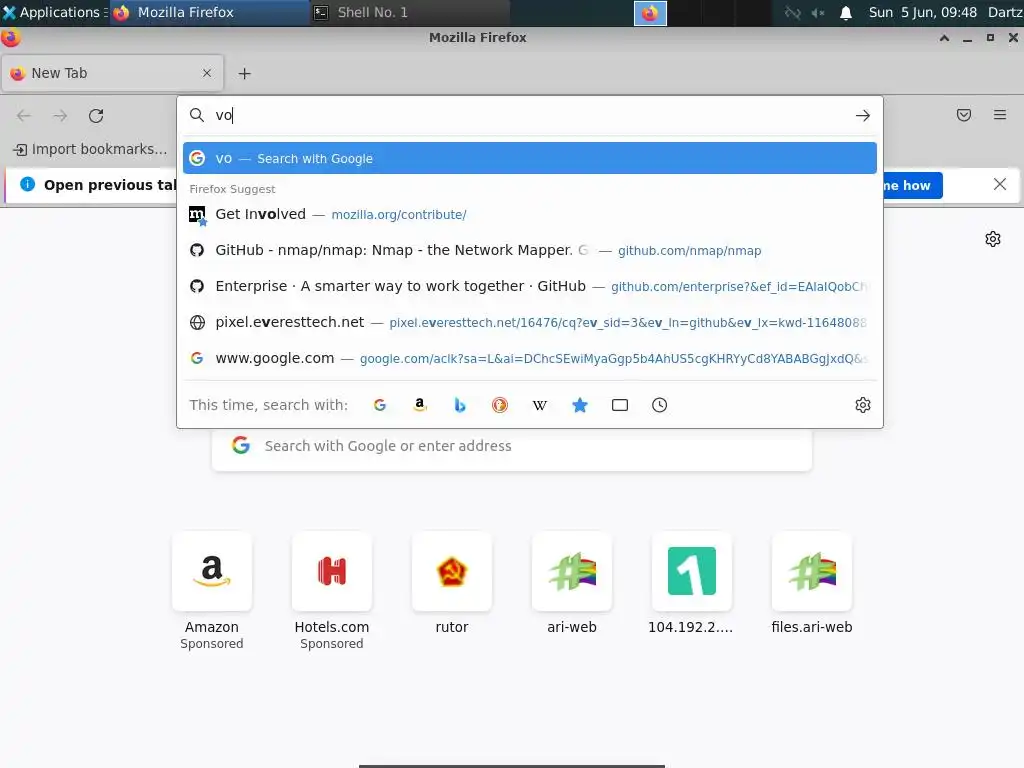1024x768 pixels.
Task: Switch to Shell No. 1 taskbar item
Action: tap(410, 12)
